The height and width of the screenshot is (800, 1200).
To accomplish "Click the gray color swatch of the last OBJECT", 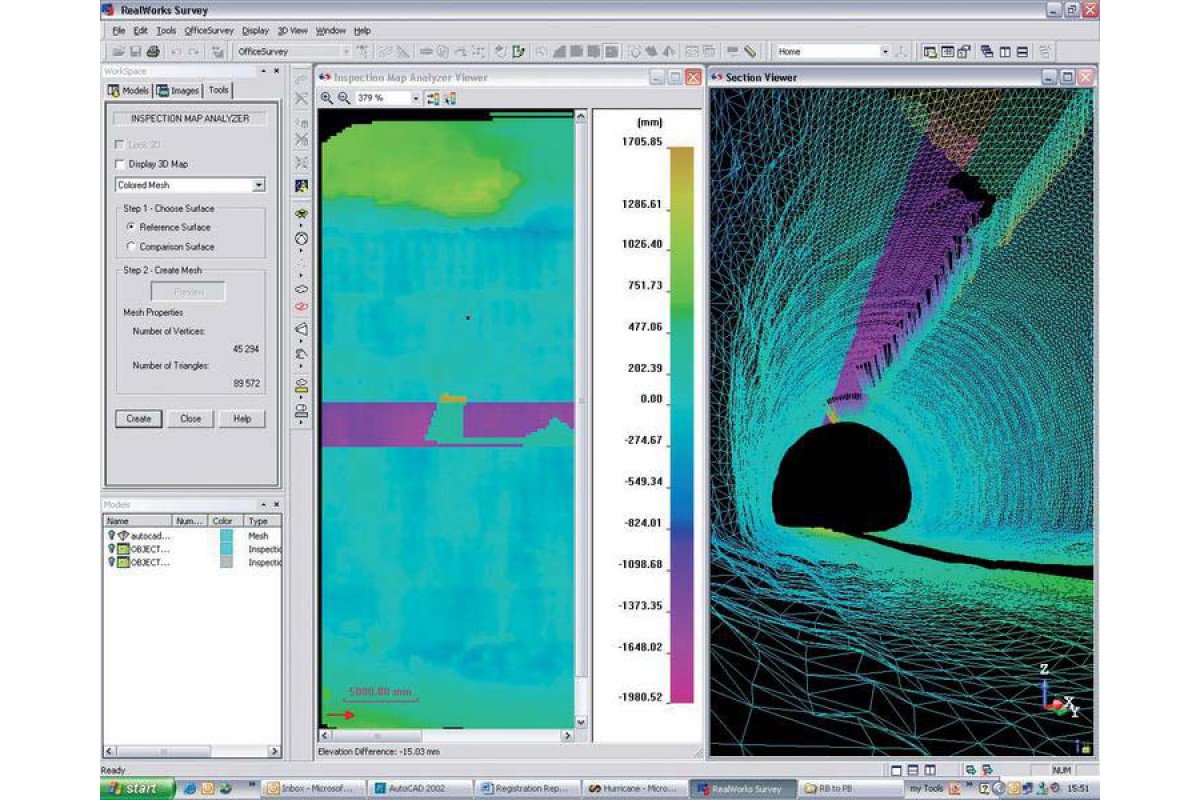I will click(225, 562).
